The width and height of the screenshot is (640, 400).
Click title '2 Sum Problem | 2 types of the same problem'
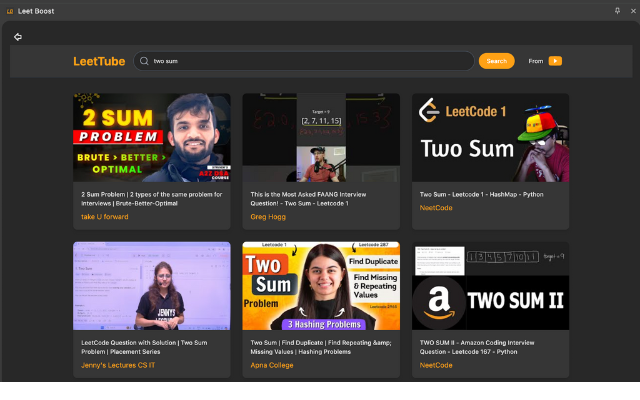[x=151, y=199]
